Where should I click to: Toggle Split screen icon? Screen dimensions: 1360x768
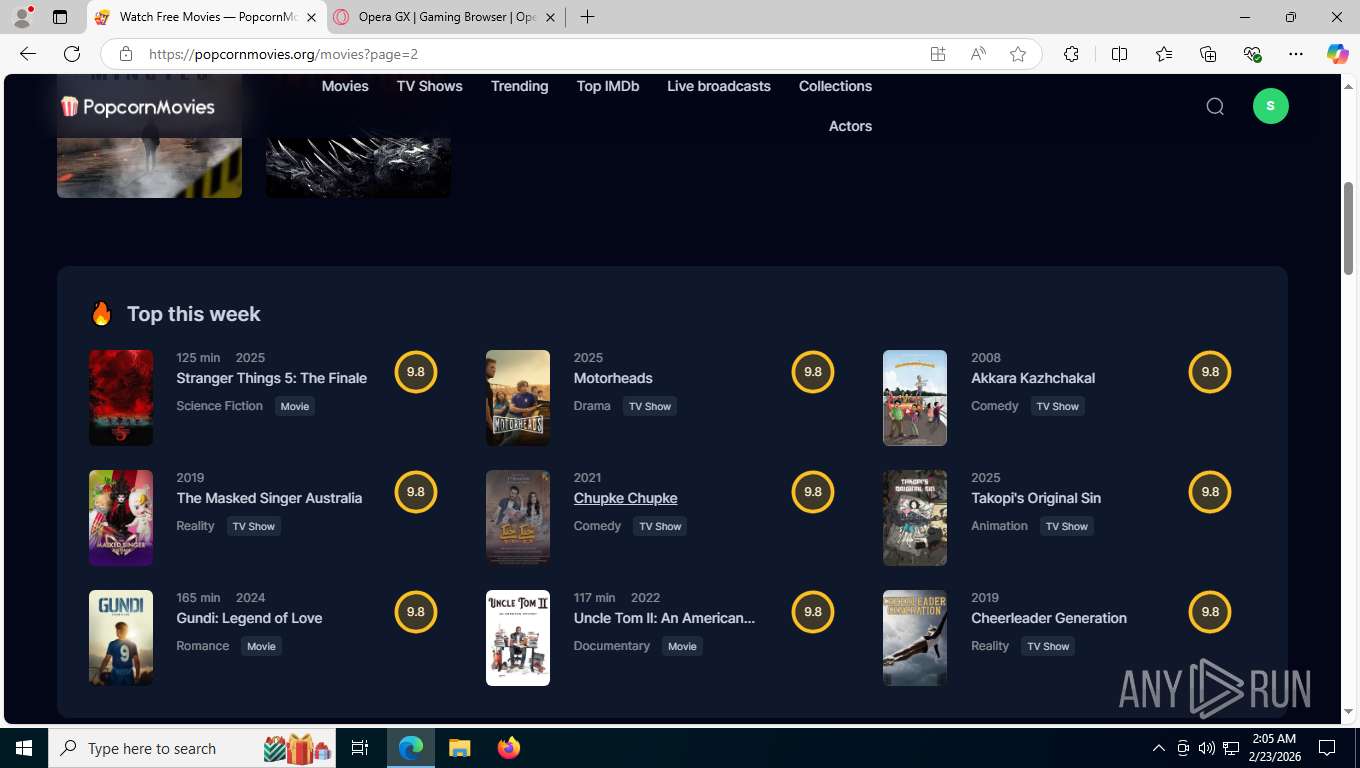click(1120, 54)
